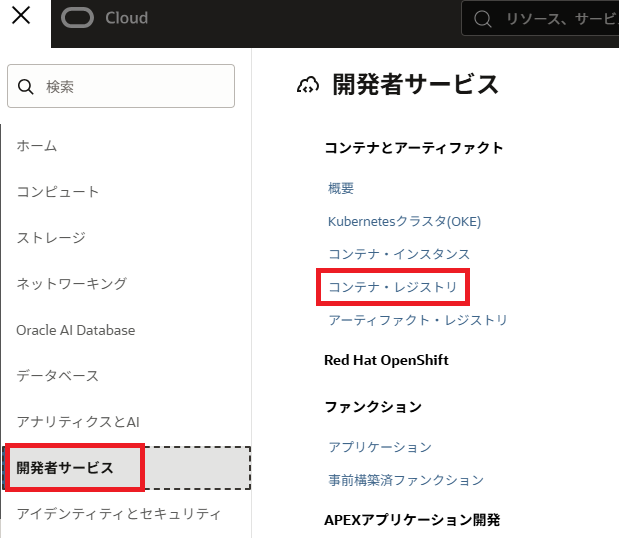Open 事前構築済ファンクション link
This screenshot has width=619, height=538.
tap(406, 480)
